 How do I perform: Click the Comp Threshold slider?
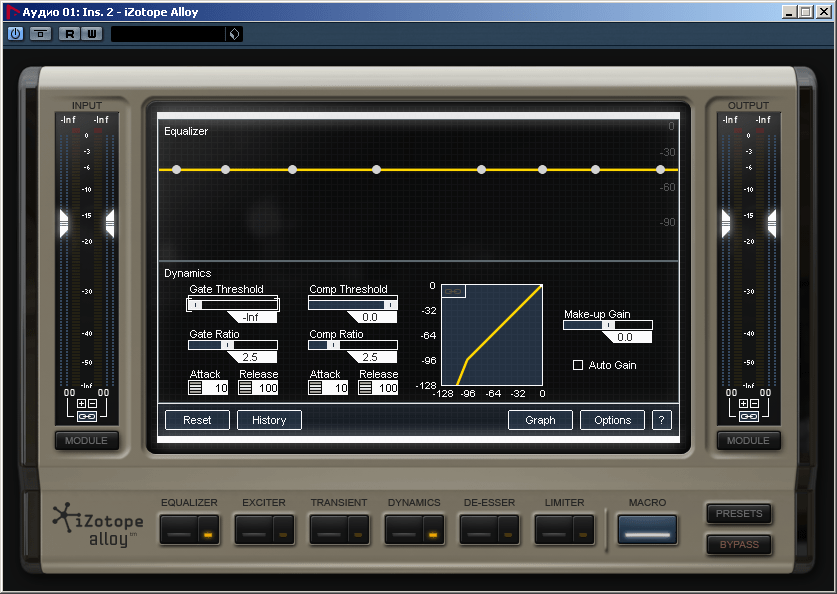(x=352, y=304)
